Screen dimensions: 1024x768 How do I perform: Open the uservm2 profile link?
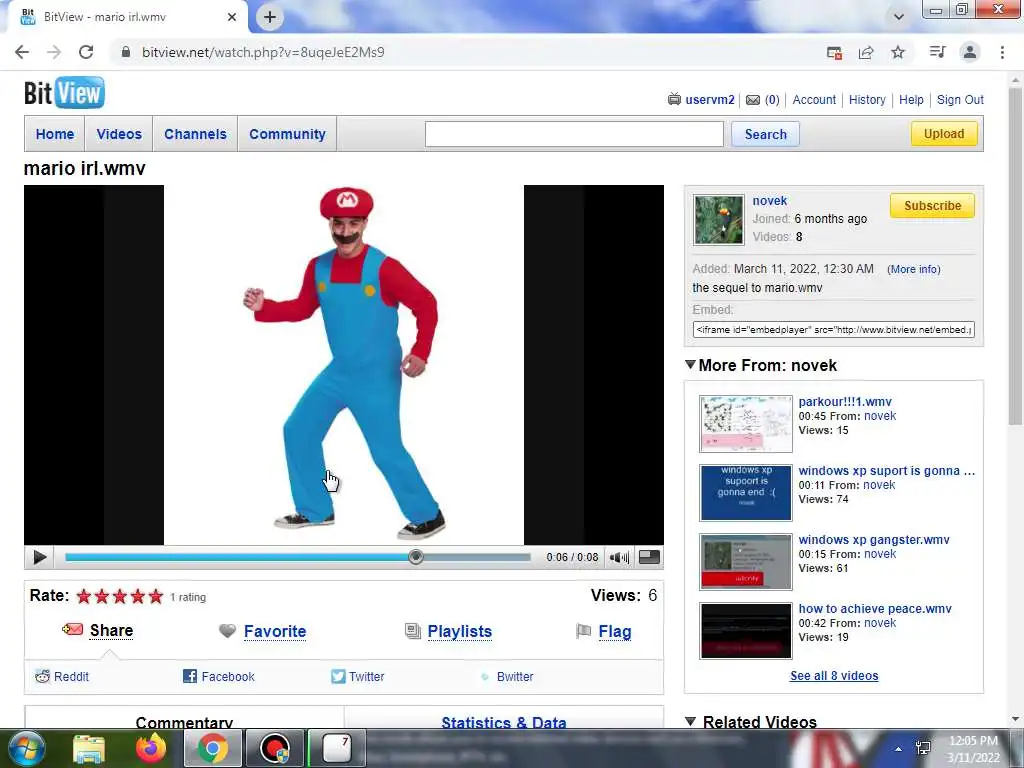pyautogui.click(x=710, y=100)
